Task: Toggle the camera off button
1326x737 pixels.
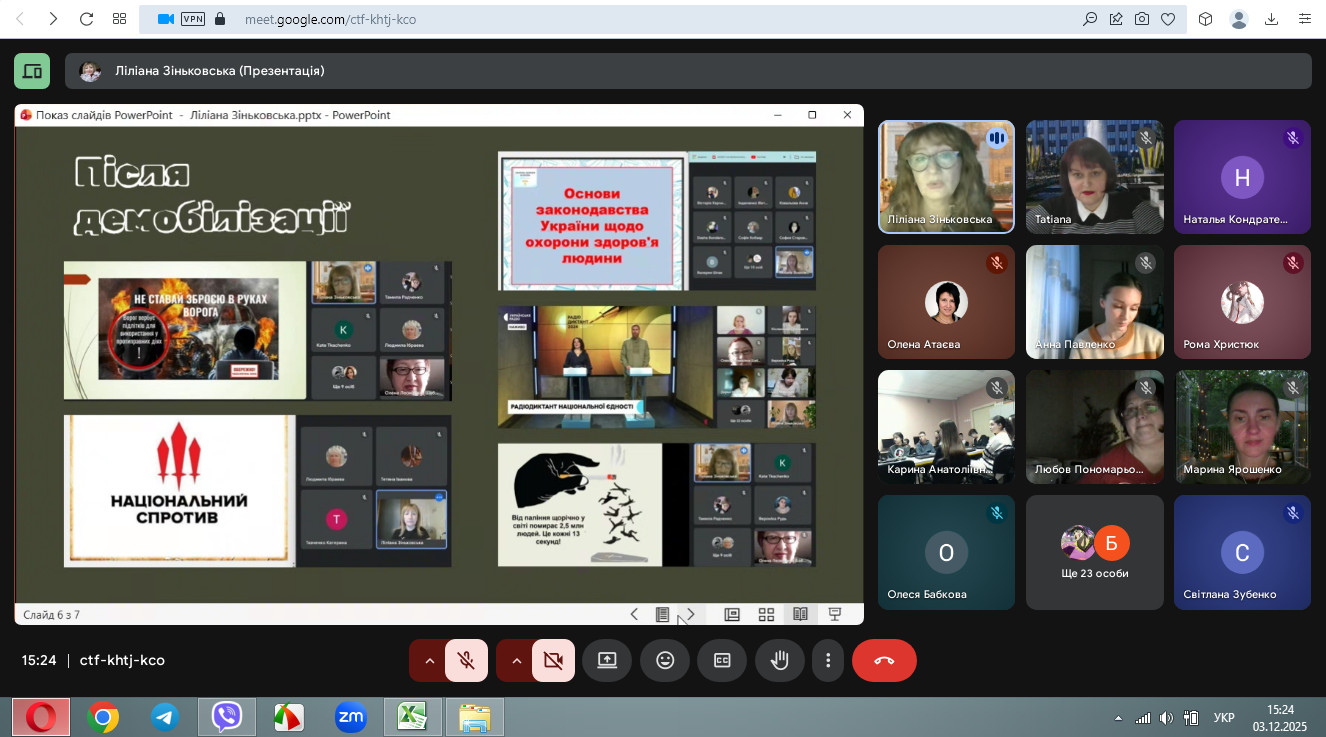Action: (x=553, y=660)
